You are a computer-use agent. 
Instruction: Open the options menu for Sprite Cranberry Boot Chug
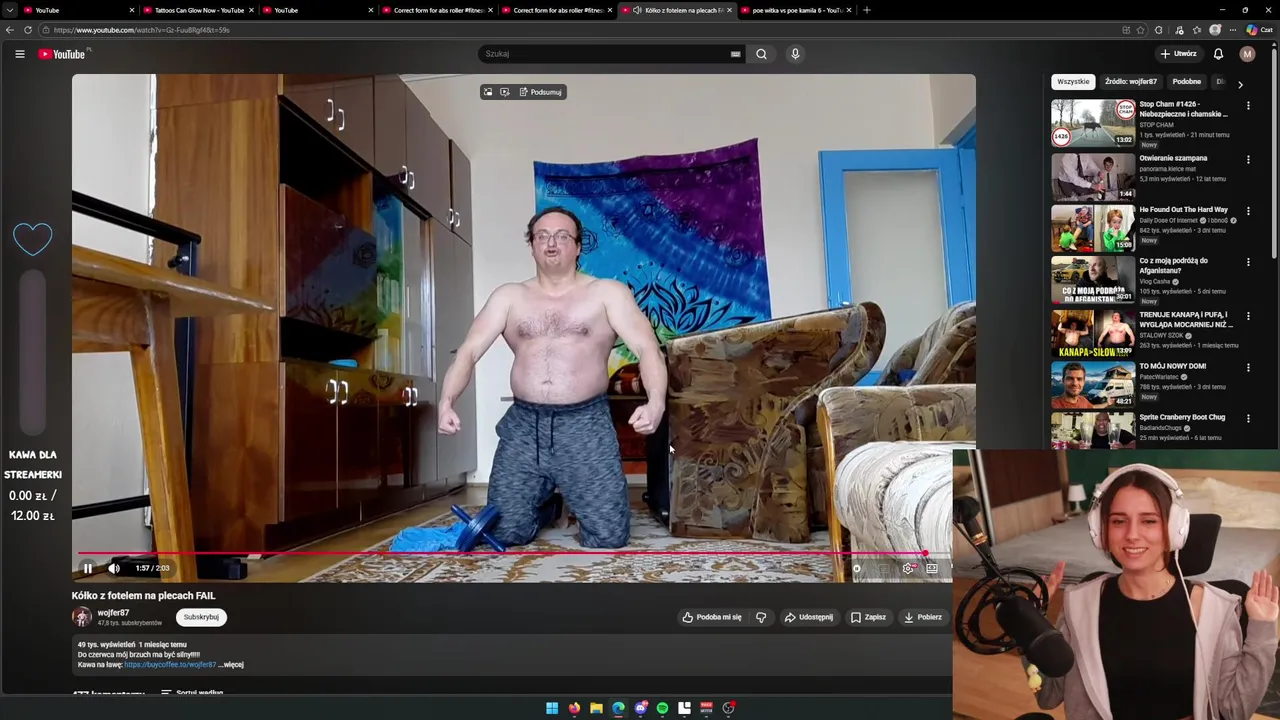[x=1248, y=418]
